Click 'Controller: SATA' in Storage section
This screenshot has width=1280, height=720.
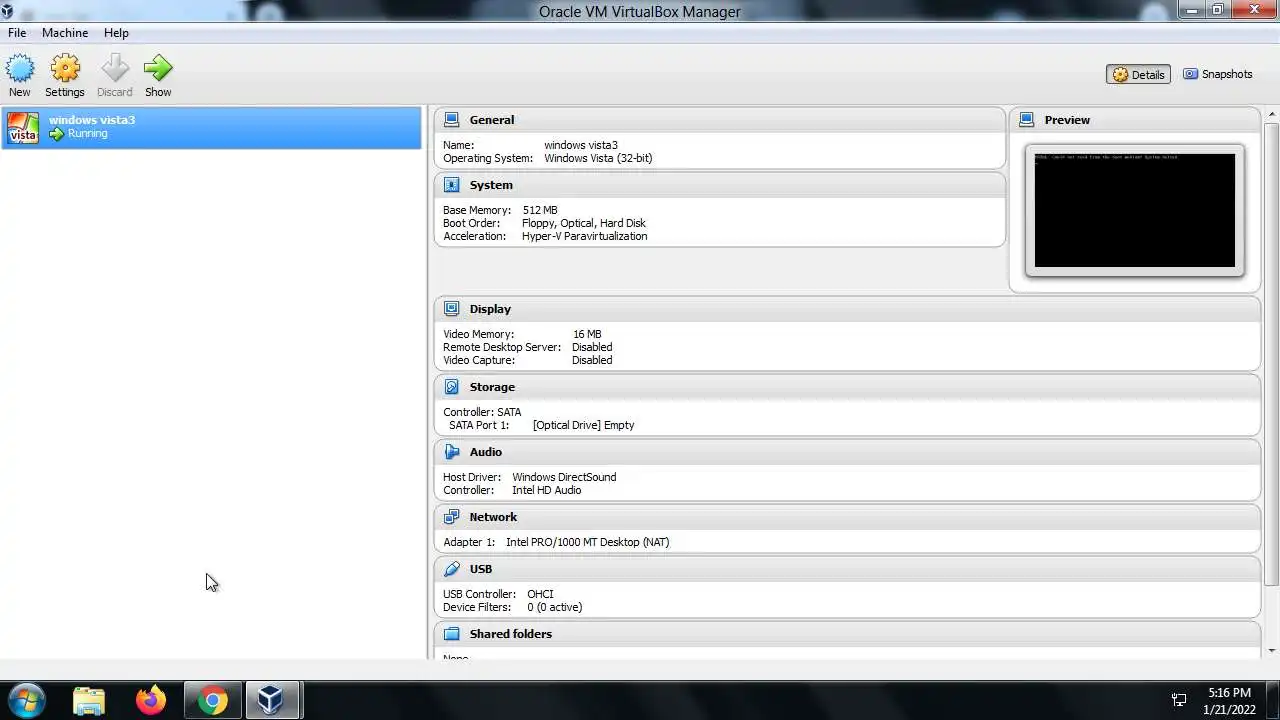(482, 412)
